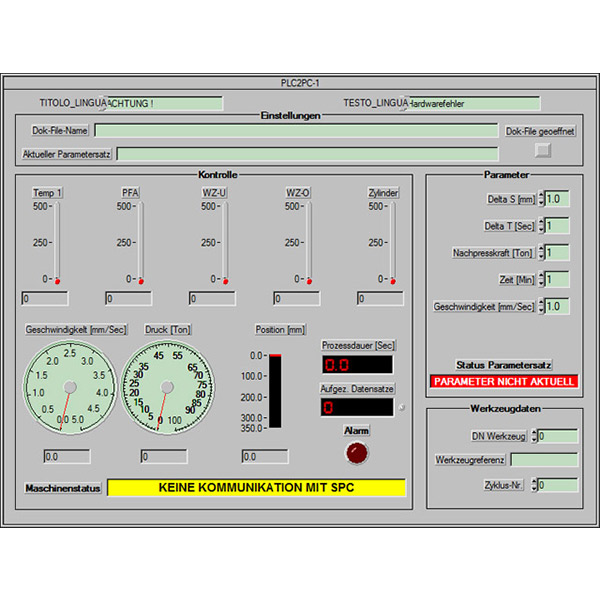Click the numeric field below Position bar

[x=265, y=457]
